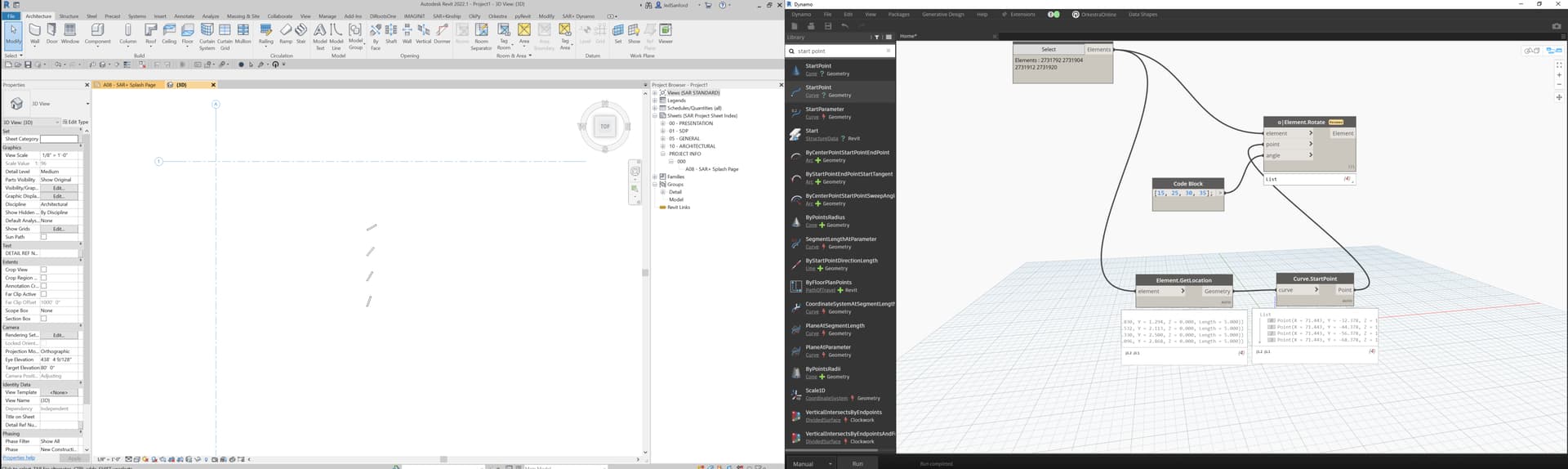The height and width of the screenshot is (469, 1568).
Task: Click the Dynamo library search field
Action: 840,51
